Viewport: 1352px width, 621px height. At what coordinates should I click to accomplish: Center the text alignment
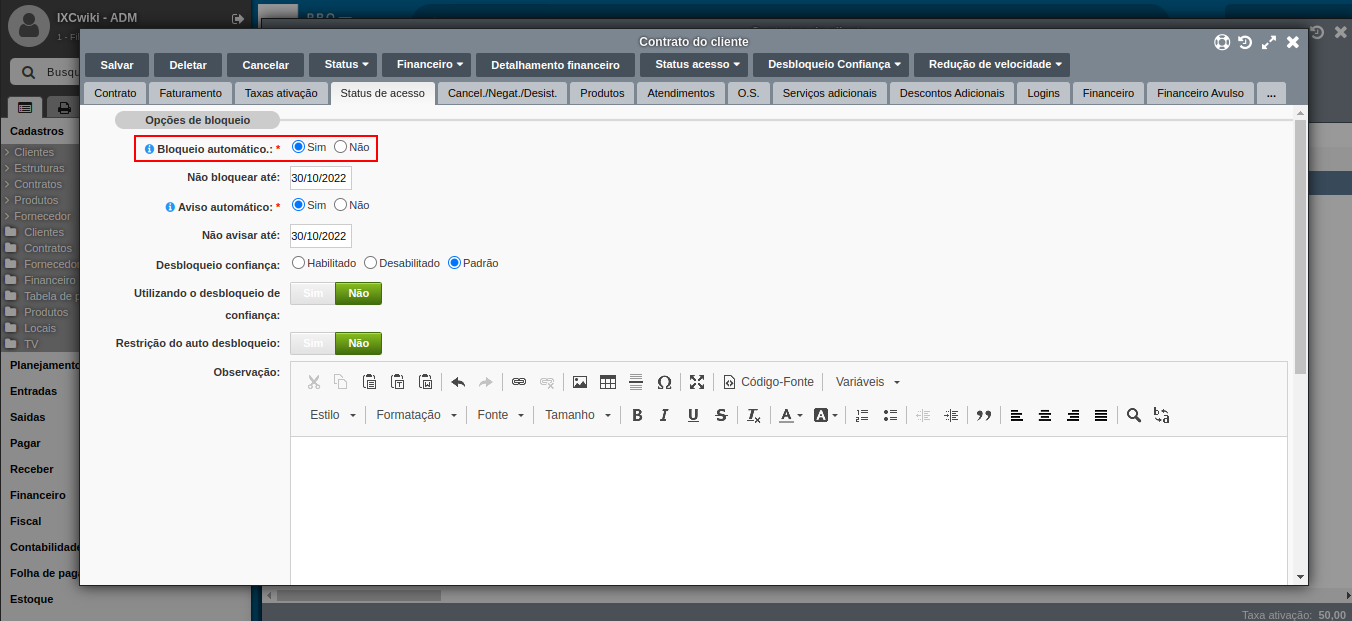pyautogui.click(x=1045, y=415)
